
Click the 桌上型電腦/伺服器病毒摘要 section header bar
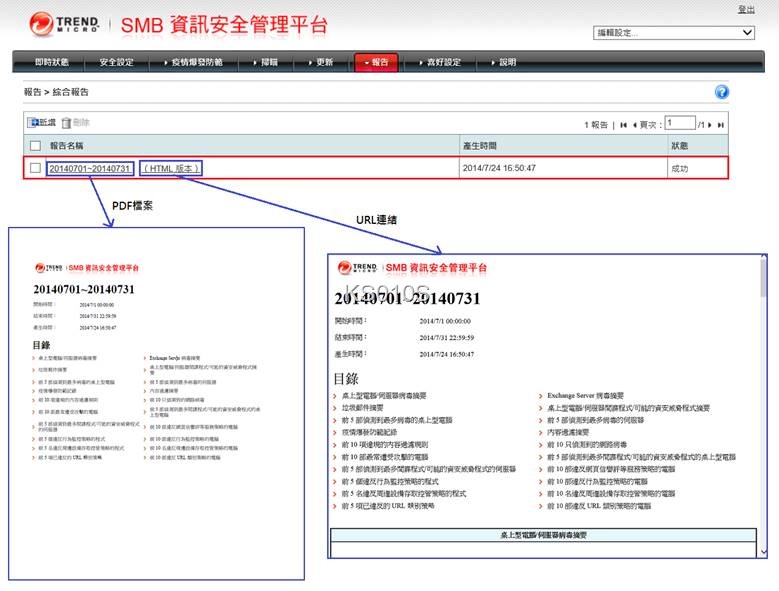coord(543,535)
